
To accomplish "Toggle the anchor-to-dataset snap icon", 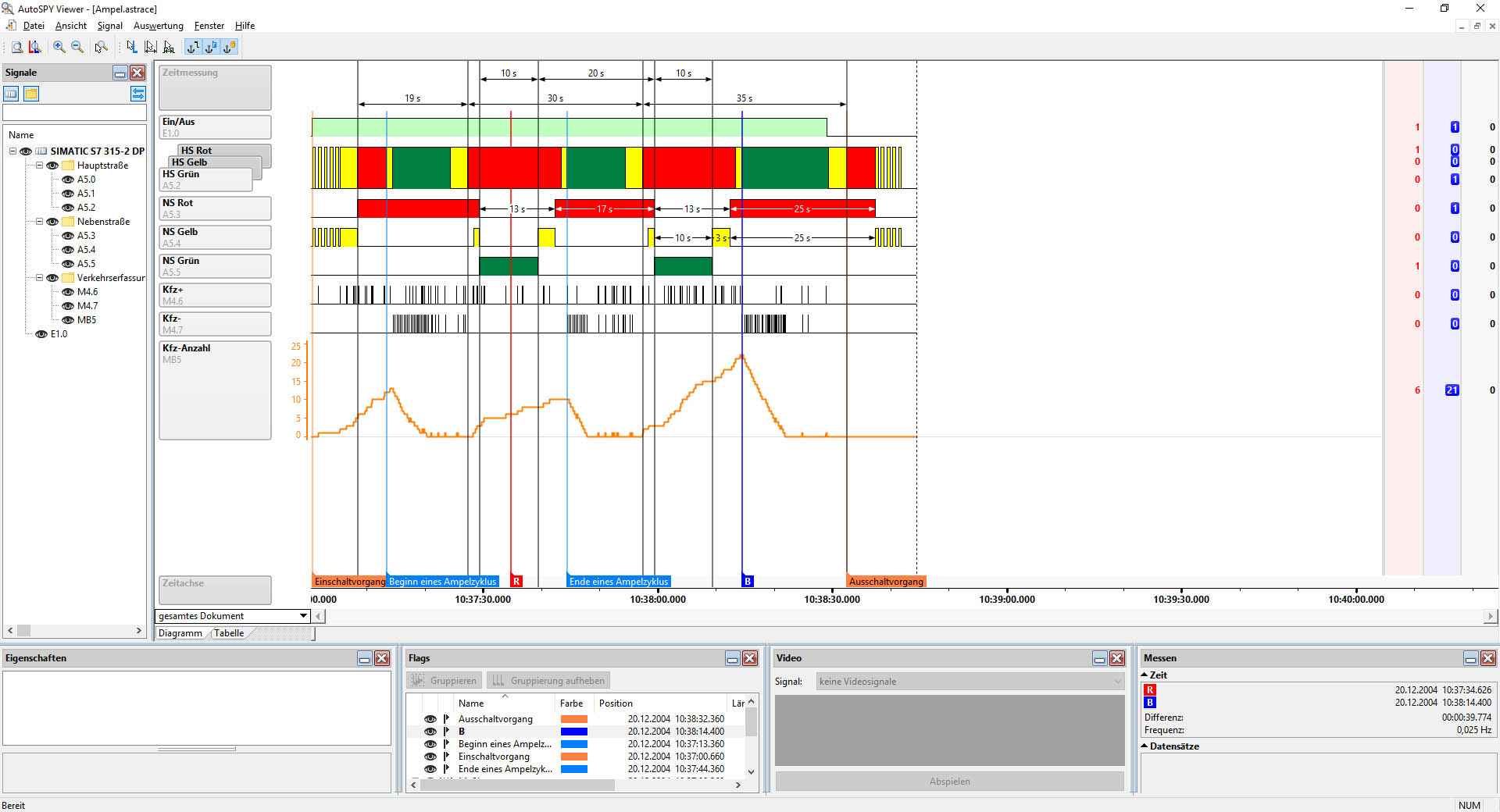I will [x=229, y=47].
